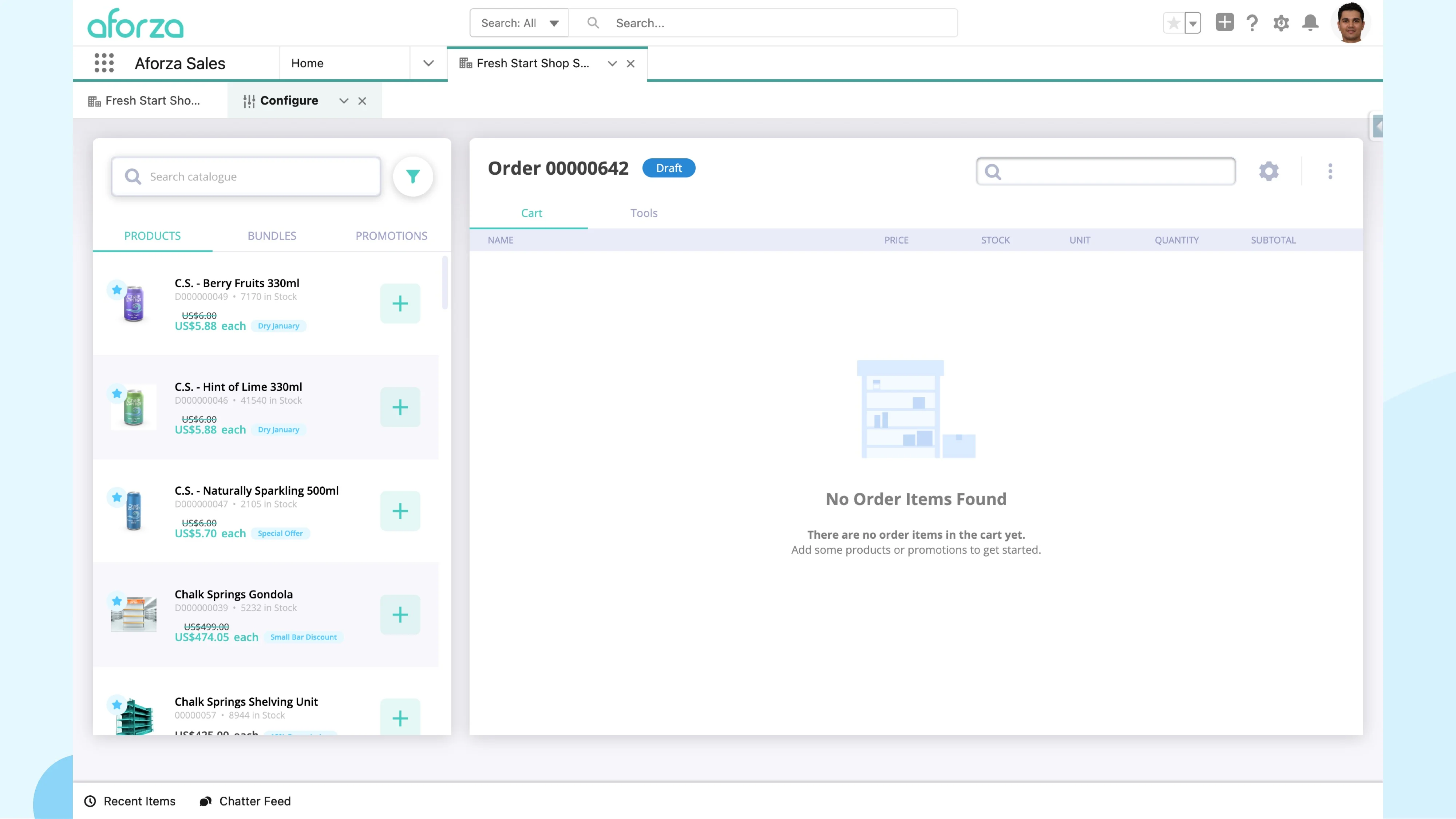Switch to the Tools tab
Screen dimensions: 1456x819
tap(644, 213)
